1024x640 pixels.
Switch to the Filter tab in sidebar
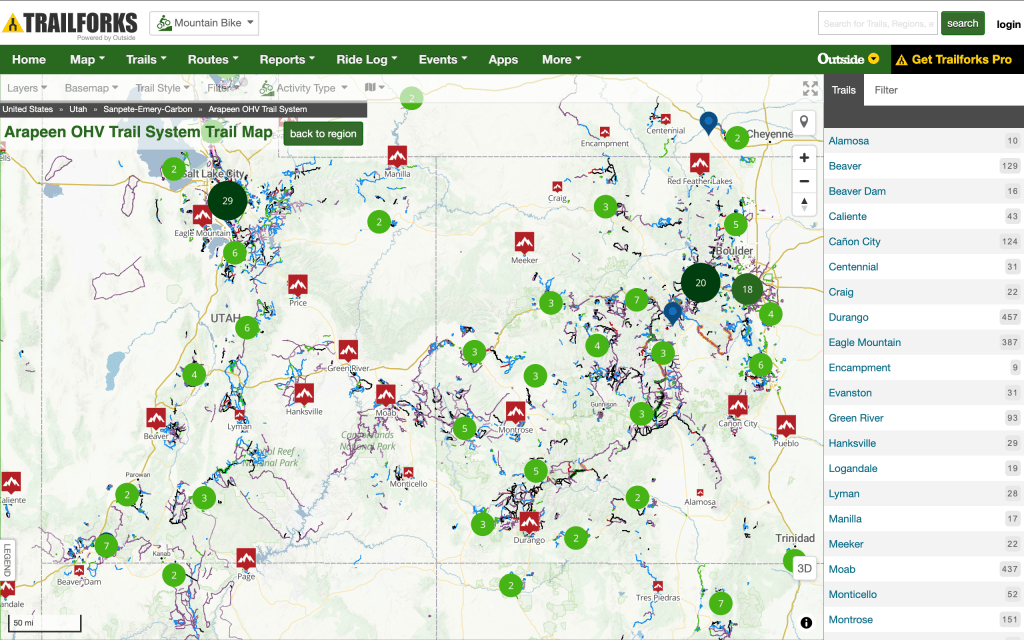pyautogui.click(x=886, y=90)
